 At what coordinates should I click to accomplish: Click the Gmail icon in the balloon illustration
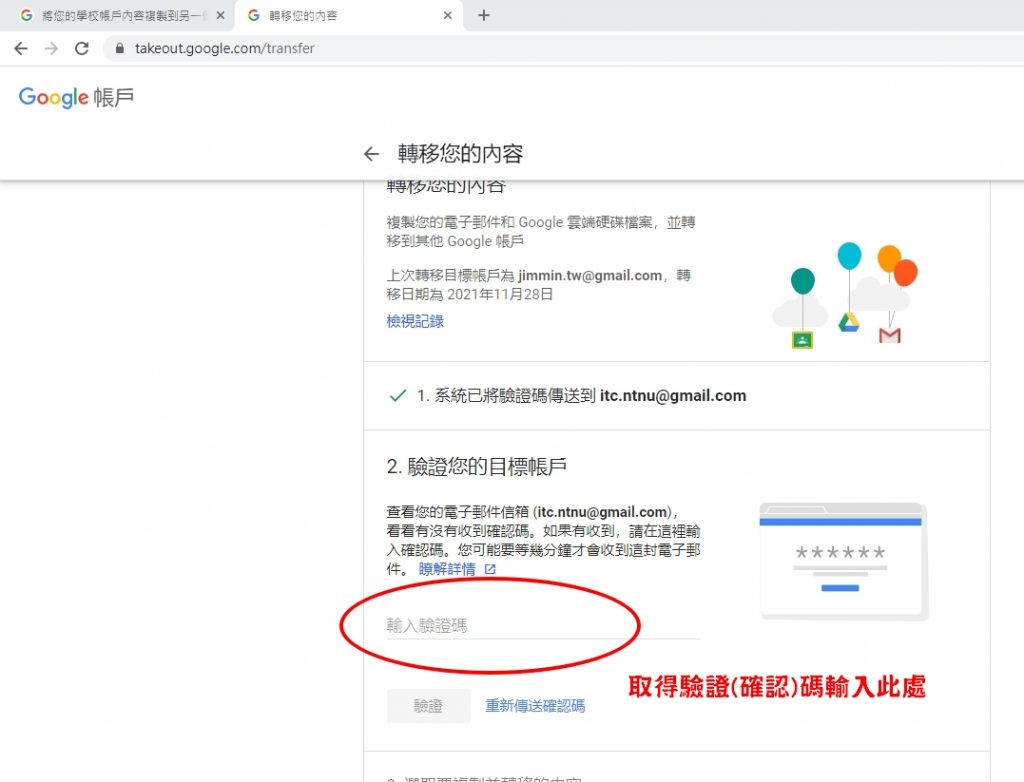[889, 335]
